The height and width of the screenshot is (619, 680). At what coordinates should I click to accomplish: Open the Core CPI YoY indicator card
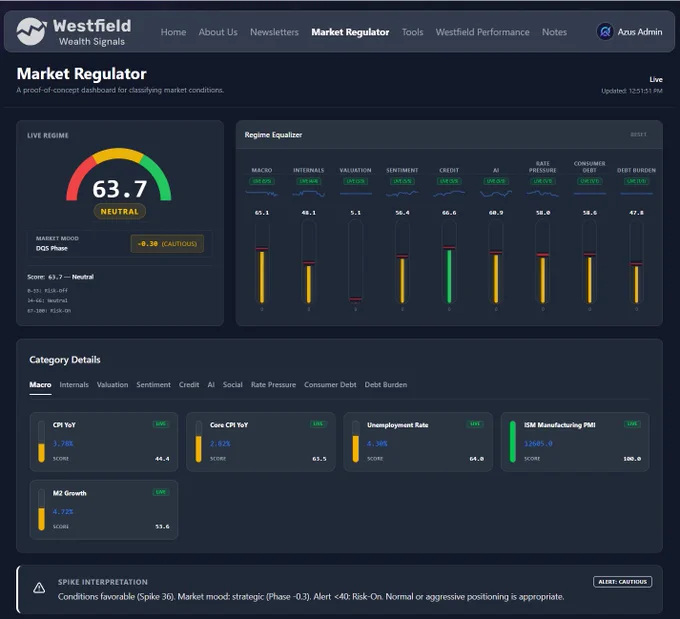pyautogui.click(x=261, y=442)
